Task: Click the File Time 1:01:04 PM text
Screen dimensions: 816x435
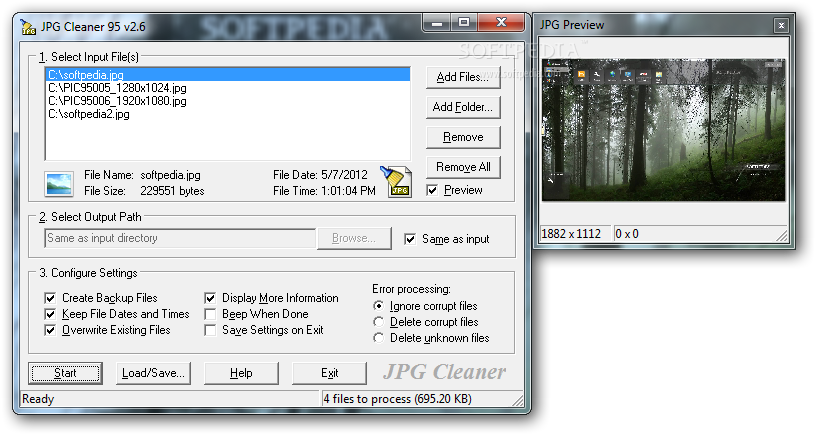Action: (x=324, y=191)
